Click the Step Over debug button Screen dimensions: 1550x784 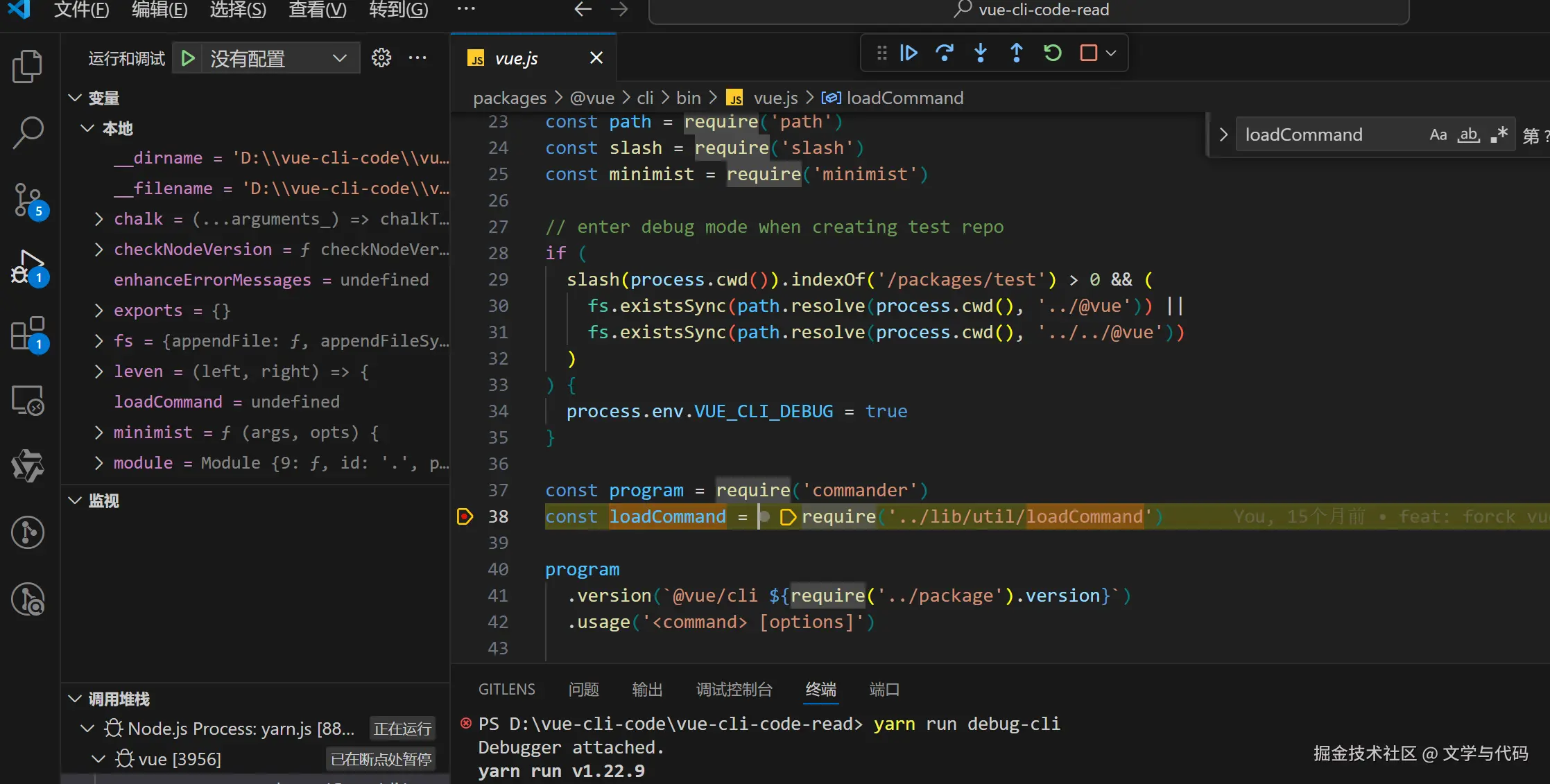pos(945,53)
